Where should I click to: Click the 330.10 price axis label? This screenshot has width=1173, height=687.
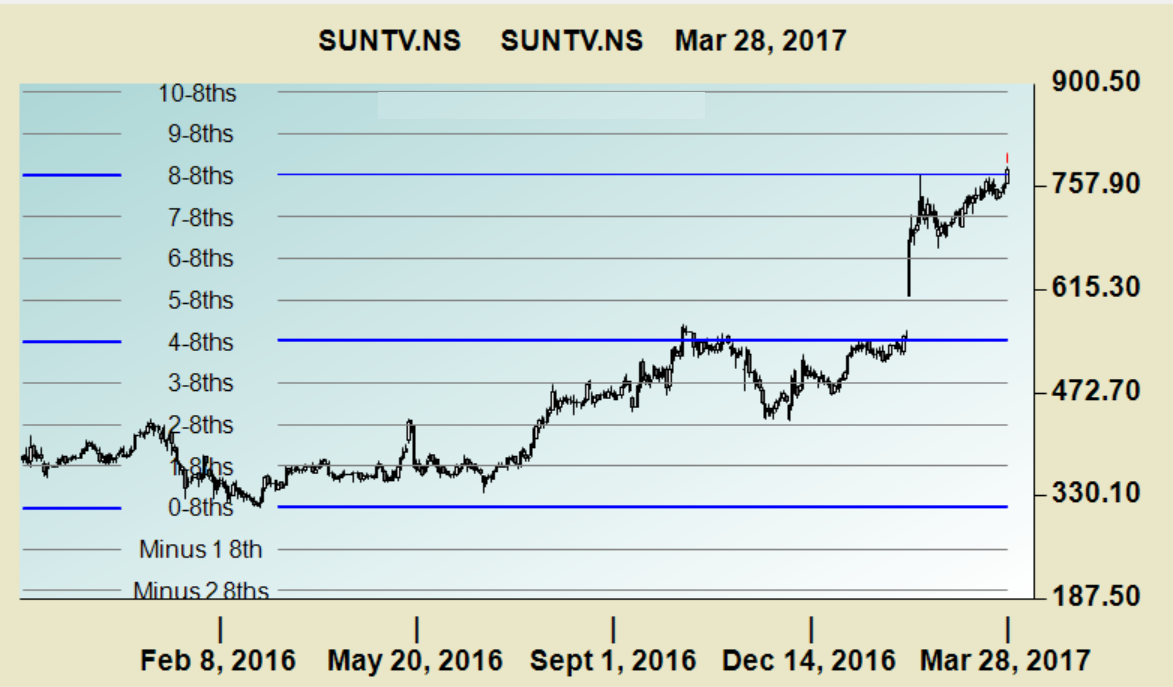tap(1097, 493)
